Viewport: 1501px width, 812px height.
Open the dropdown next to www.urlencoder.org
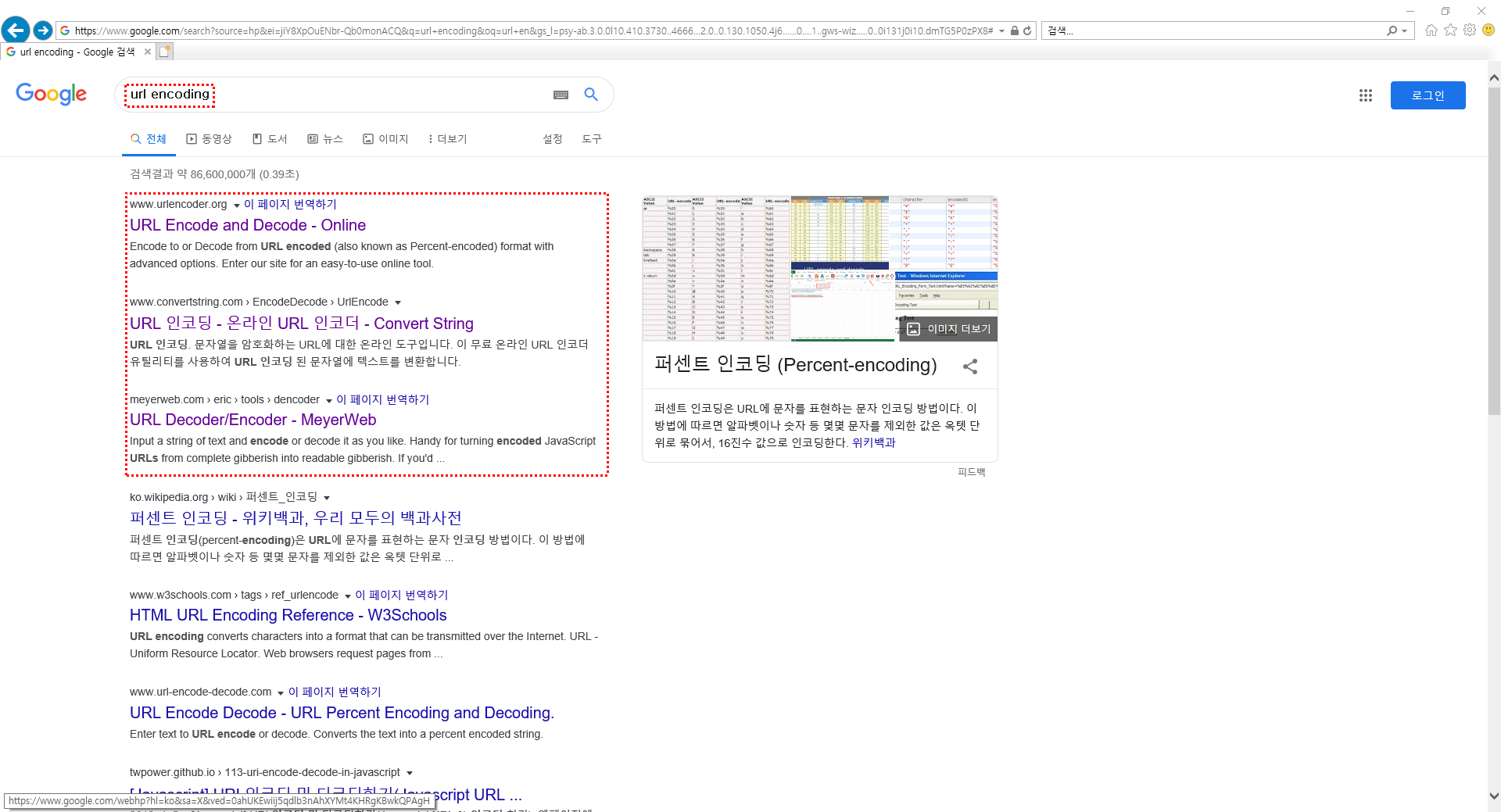[236, 206]
